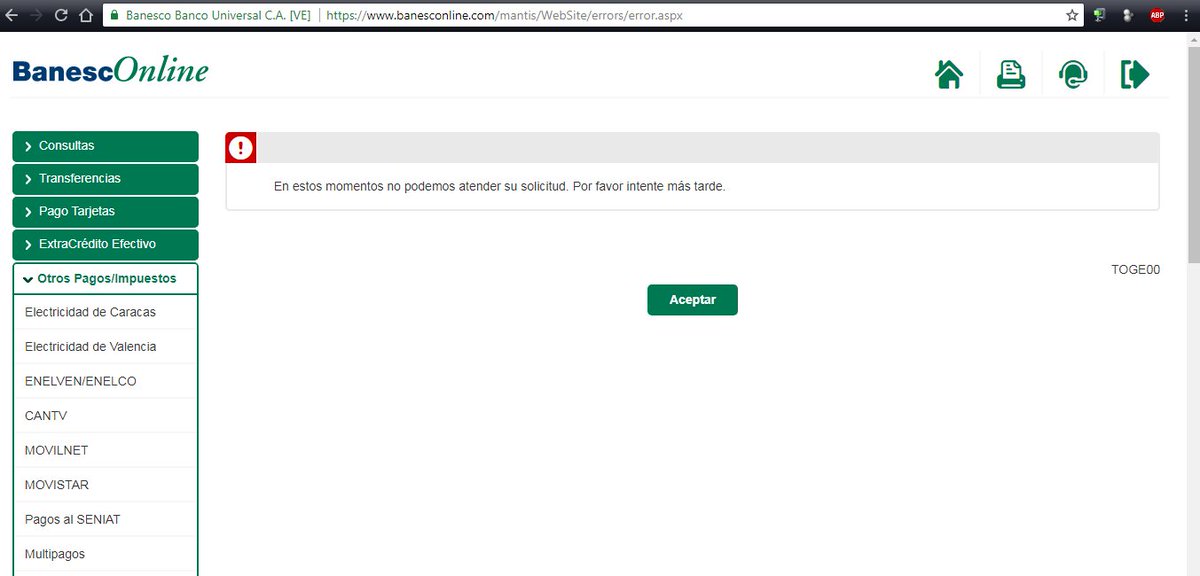Collapse the Otros Pagos/Impuestos section

coord(105,278)
